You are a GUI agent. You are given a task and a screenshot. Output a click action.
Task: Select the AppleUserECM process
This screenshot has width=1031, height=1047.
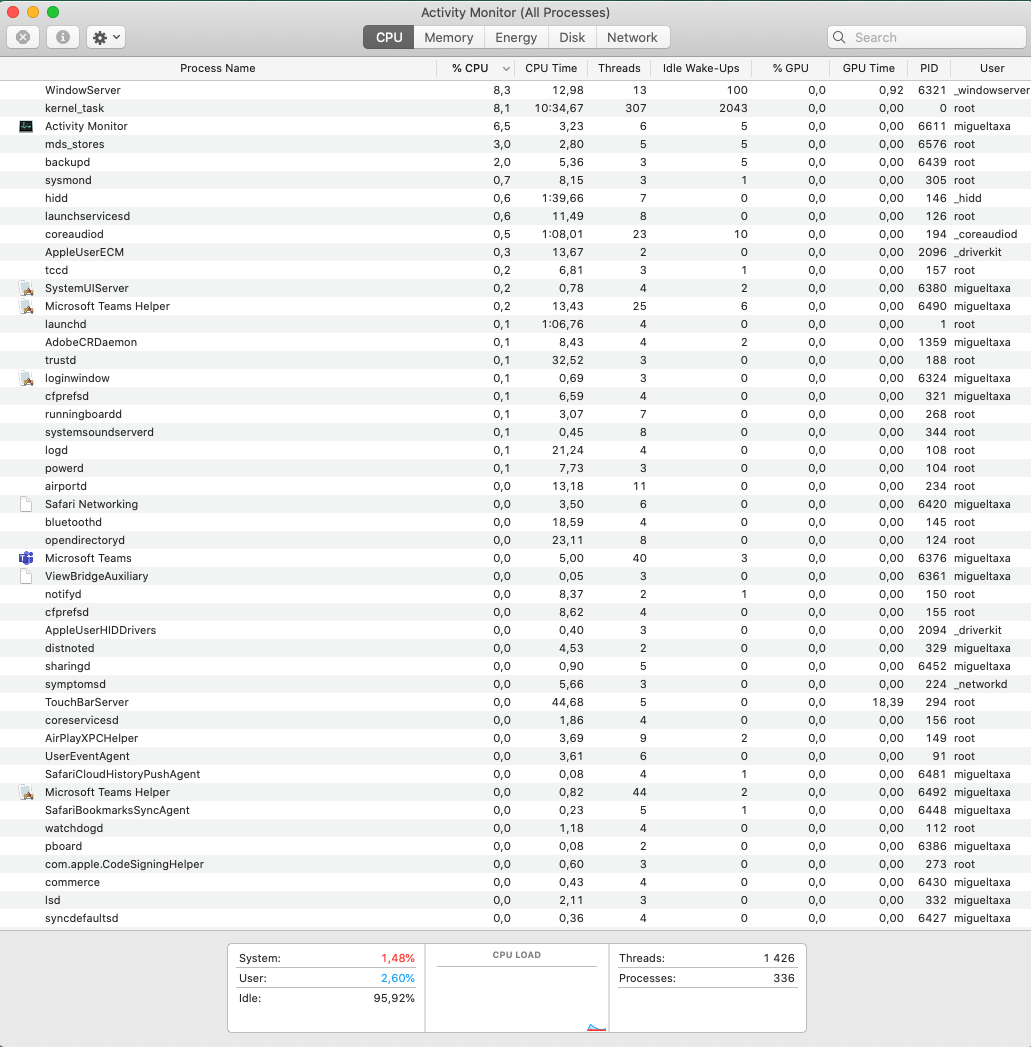click(x=516, y=252)
